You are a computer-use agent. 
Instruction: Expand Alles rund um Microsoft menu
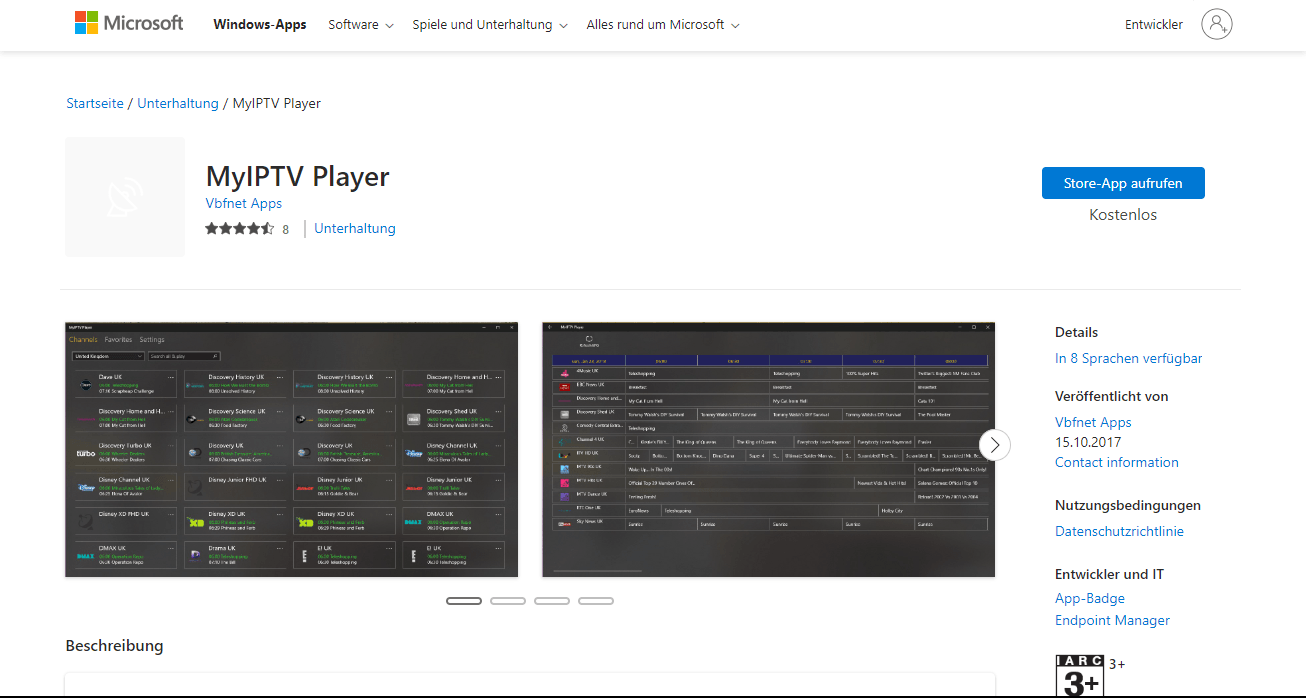pos(663,25)
